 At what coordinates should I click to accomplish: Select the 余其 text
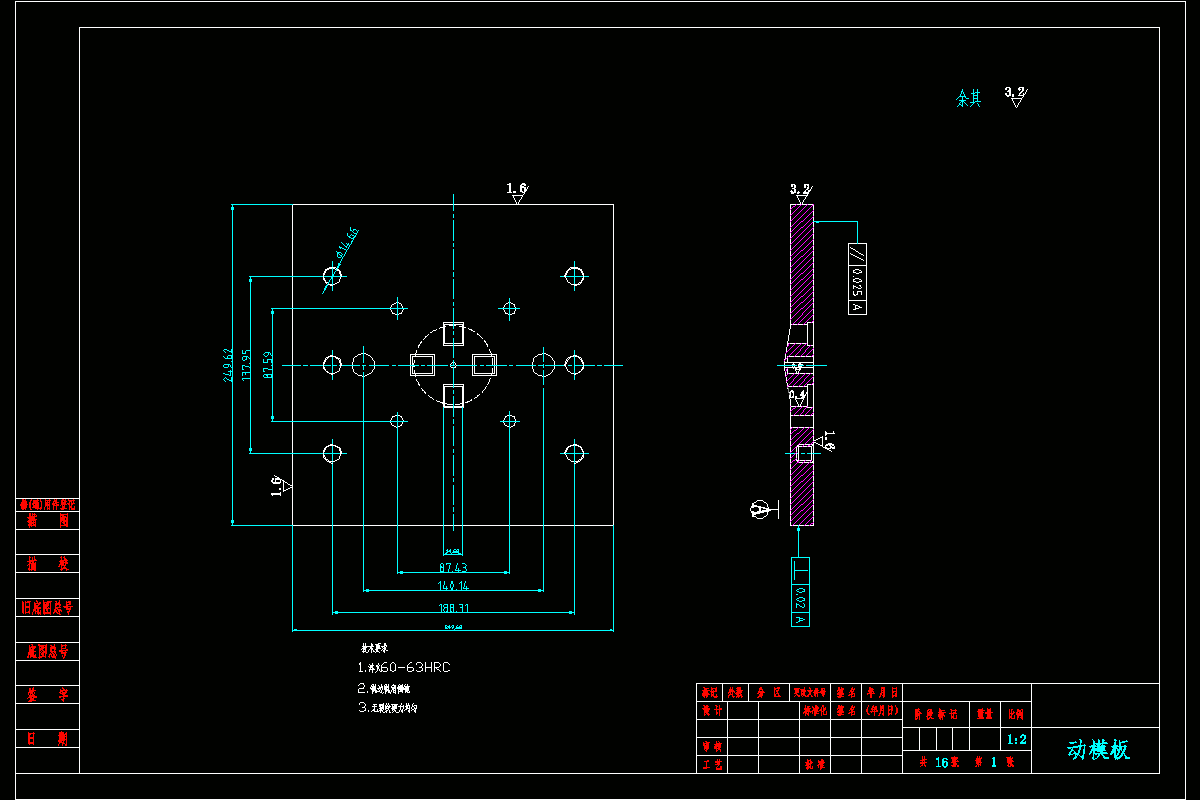click(x=969, y=98)
